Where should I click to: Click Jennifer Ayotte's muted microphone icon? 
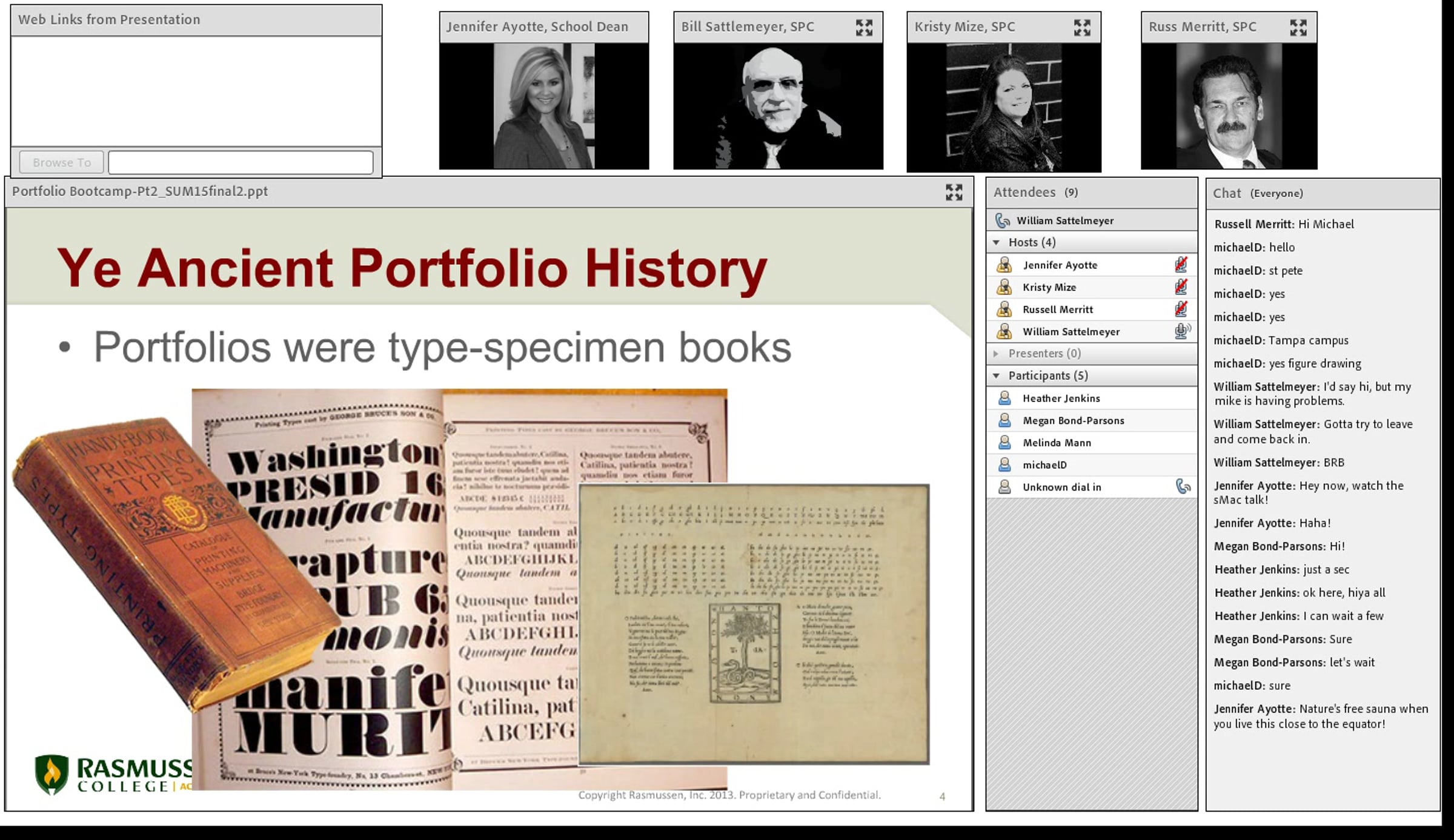click(1181, 265)
